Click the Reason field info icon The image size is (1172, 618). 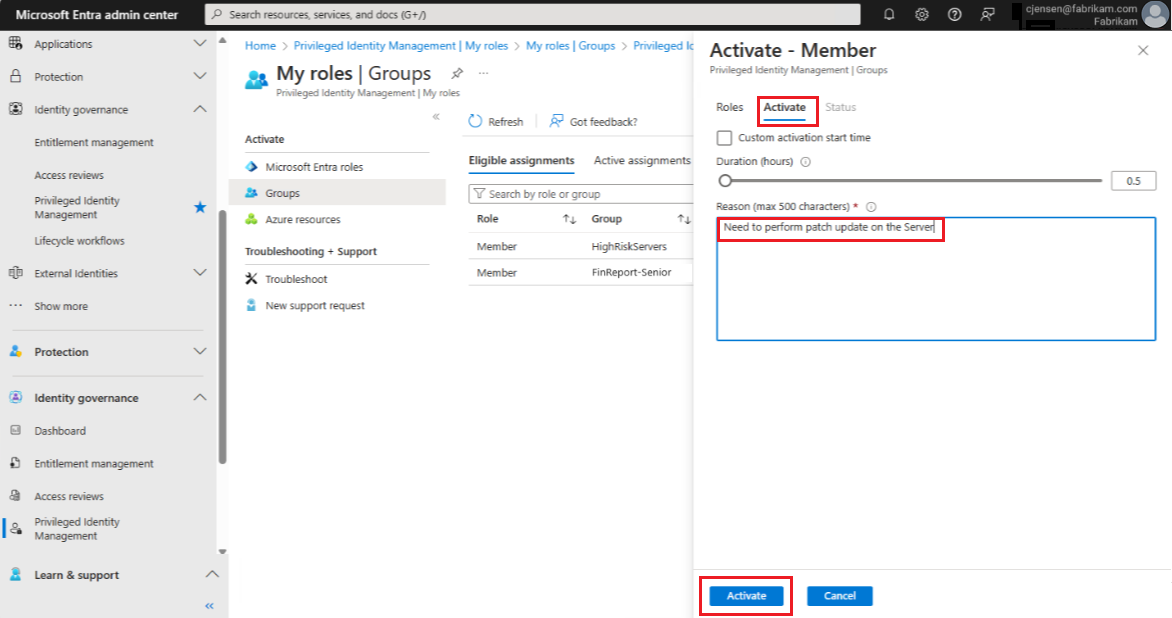pyautogui.click(x=871, y=207)
